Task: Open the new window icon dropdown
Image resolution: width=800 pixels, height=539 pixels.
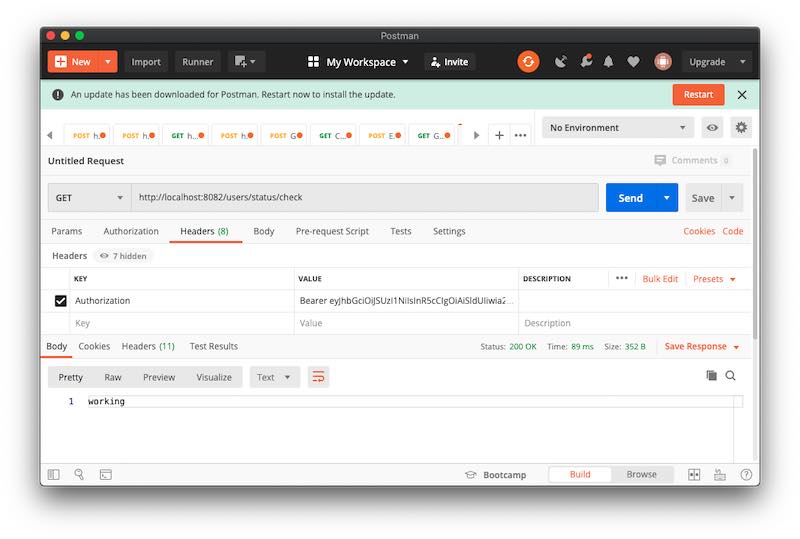Action: 245,62
